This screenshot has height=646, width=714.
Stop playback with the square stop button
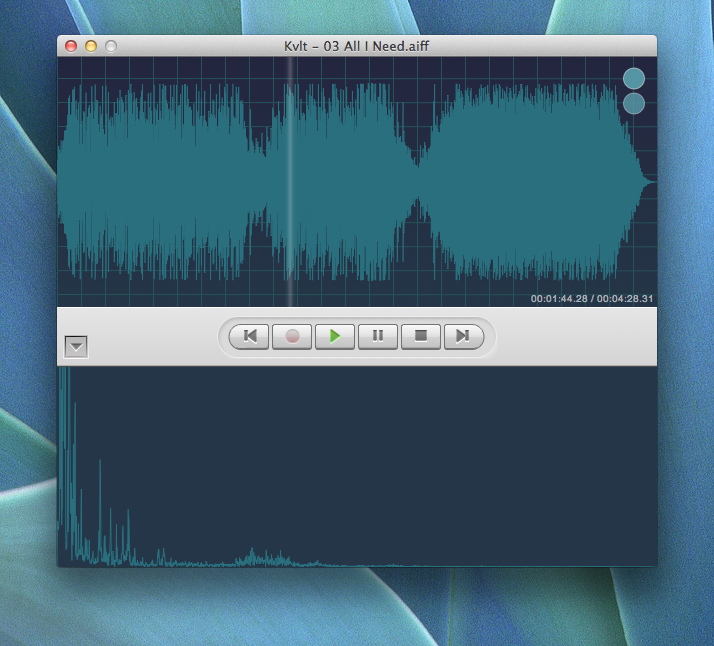421,336
